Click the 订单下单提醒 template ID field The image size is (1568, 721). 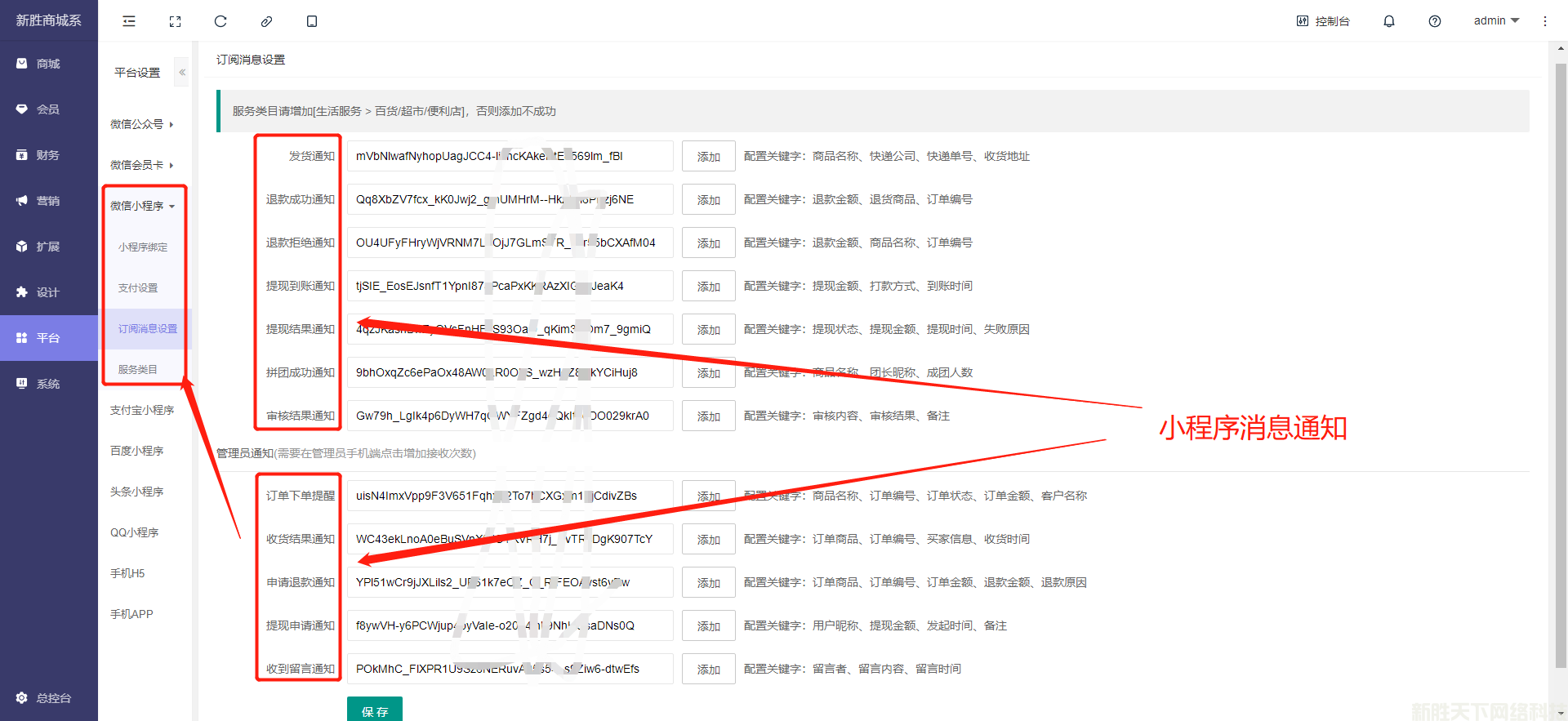pyautogui.click(x=510, y=496)
